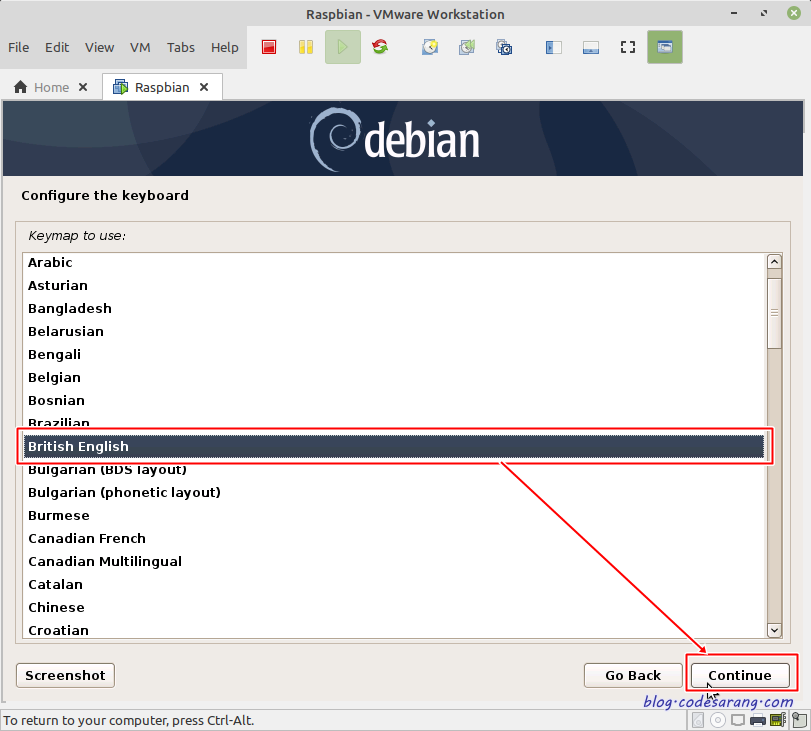Click the sound card status icon

pos(778,720)
